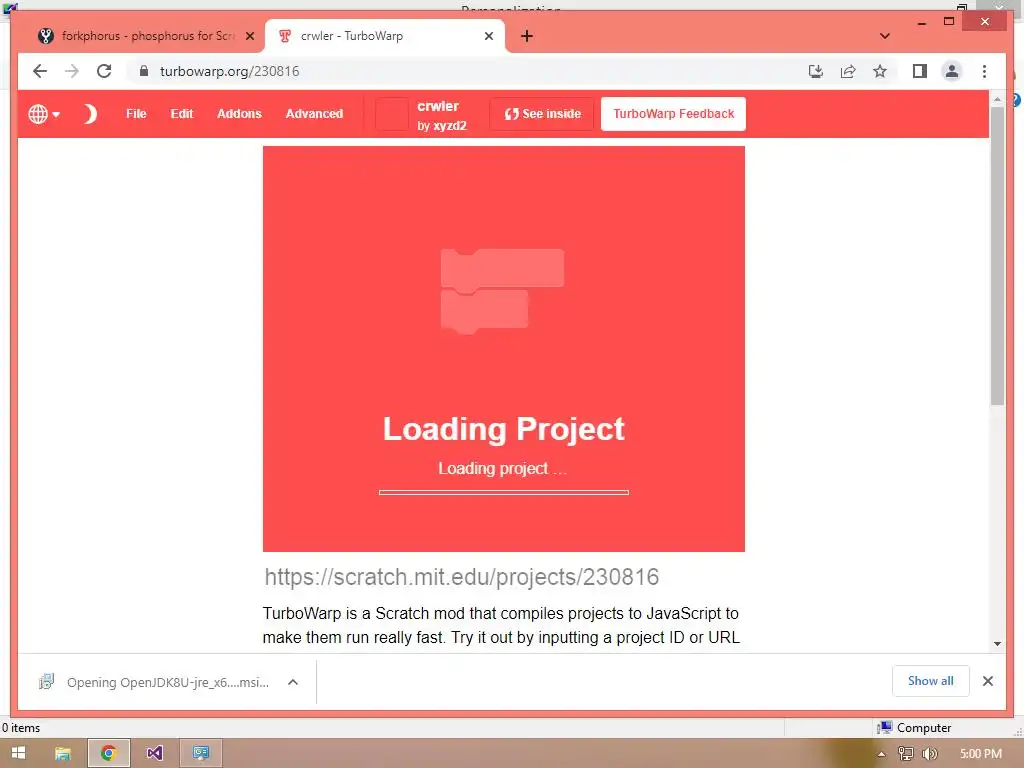Click the project URL input field
The image size is (1024, 768).
click(x=503, y=577)
